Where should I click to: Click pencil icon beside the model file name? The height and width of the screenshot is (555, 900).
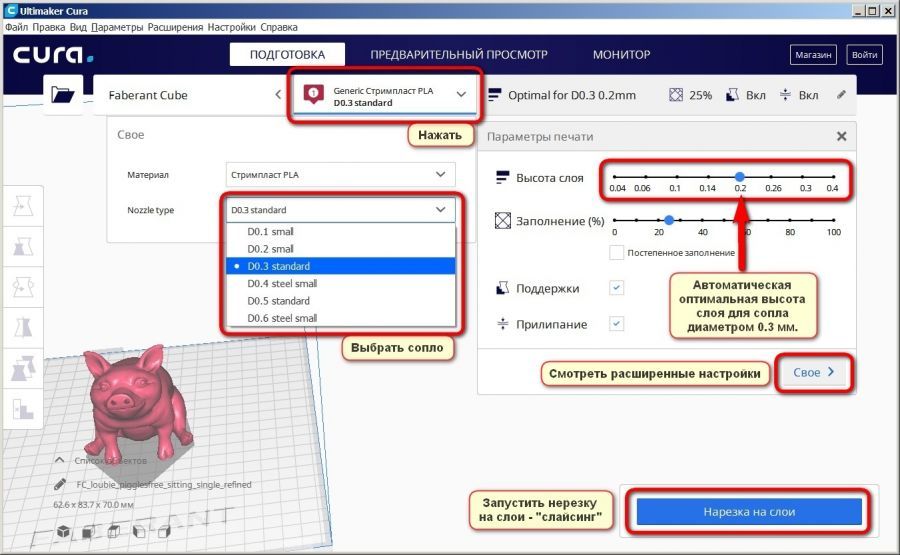(58, 484)
